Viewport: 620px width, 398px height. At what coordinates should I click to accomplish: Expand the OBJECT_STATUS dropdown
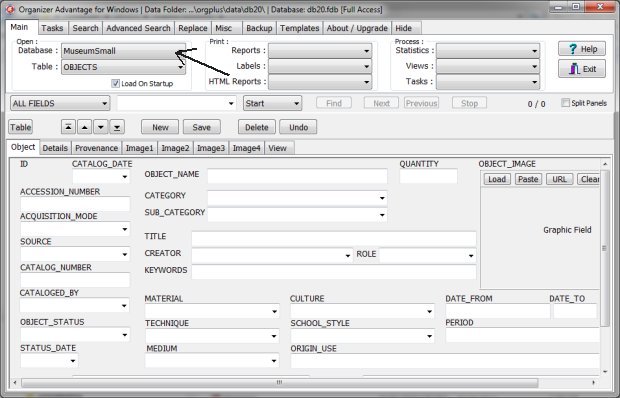tap(125, 335)
